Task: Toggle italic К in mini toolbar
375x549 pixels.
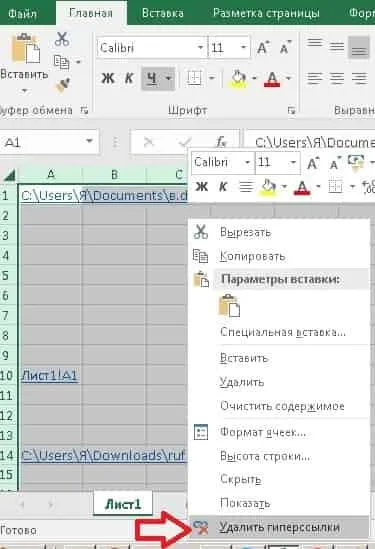Action: [223, 187]
